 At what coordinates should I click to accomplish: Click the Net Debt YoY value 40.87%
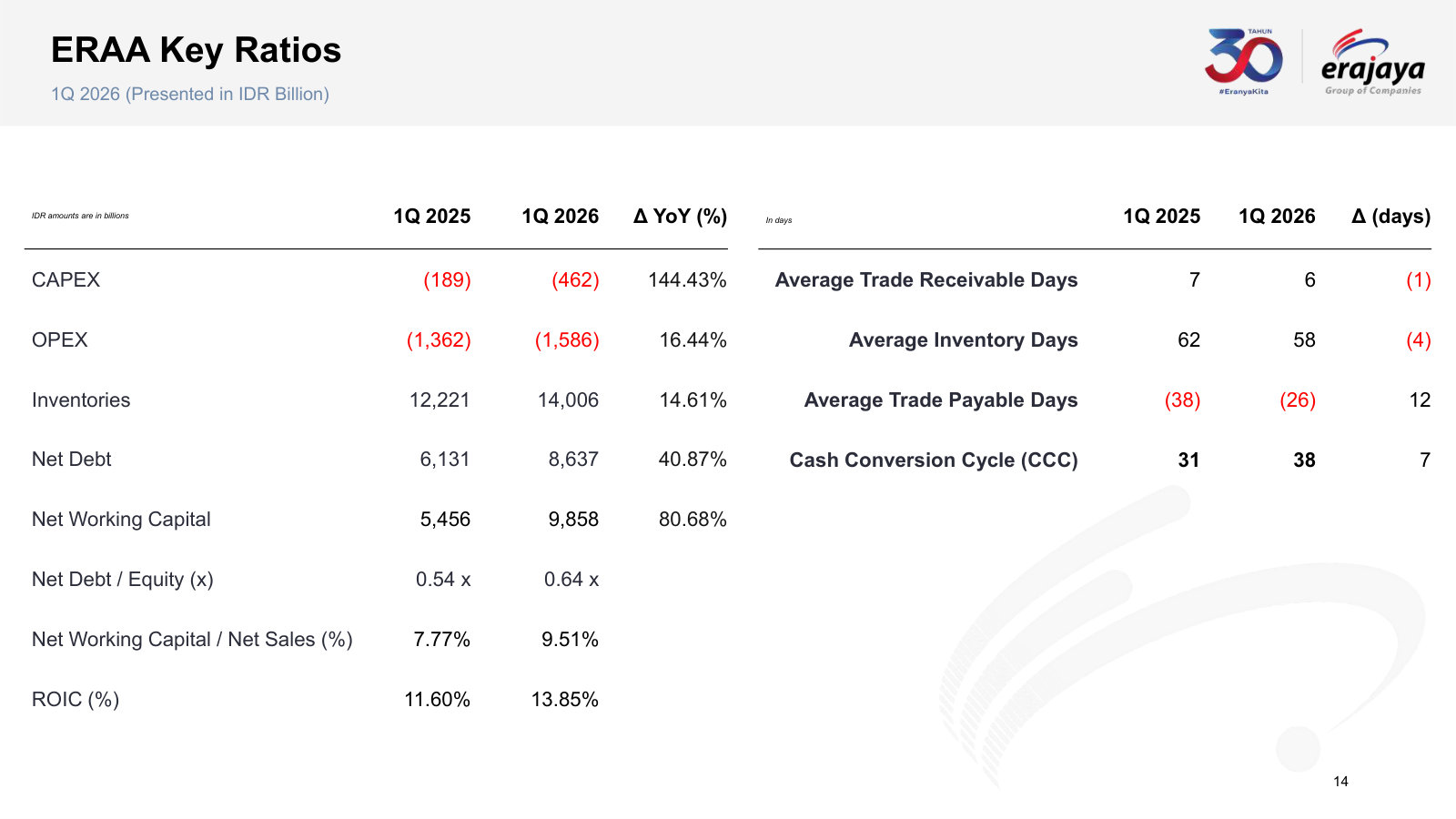click(x=693, y=460)
